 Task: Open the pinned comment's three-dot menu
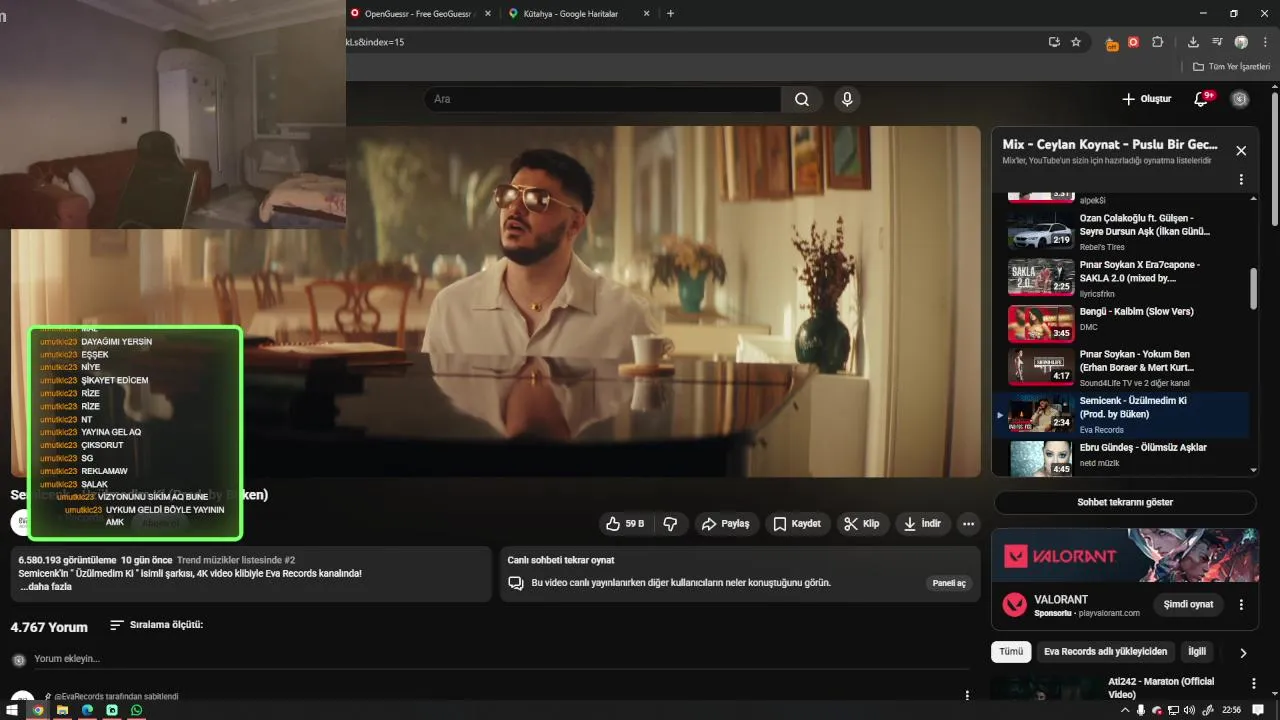pos(967,695)
